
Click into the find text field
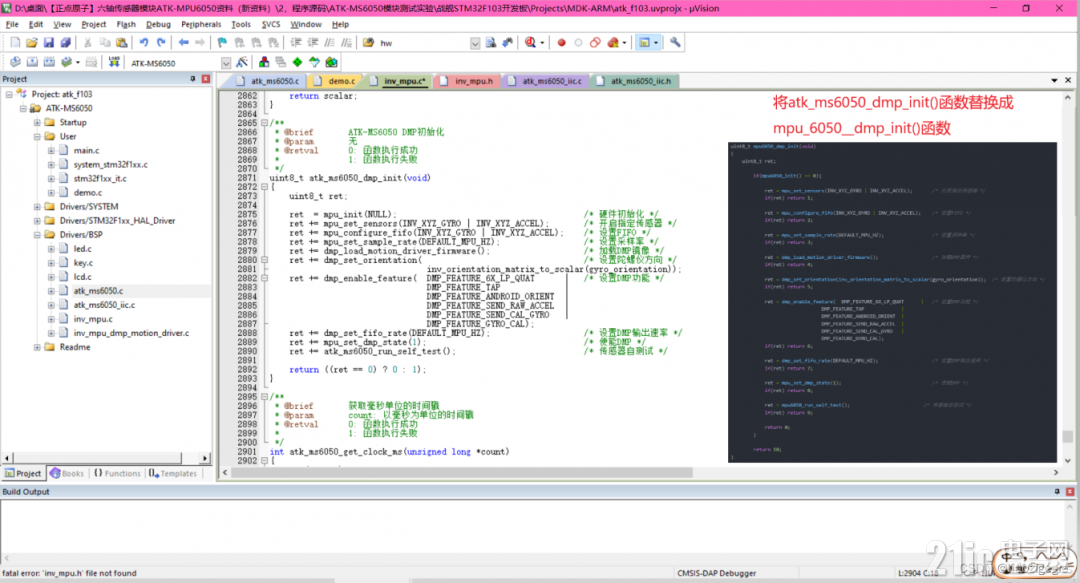click(x=424, y=43)
